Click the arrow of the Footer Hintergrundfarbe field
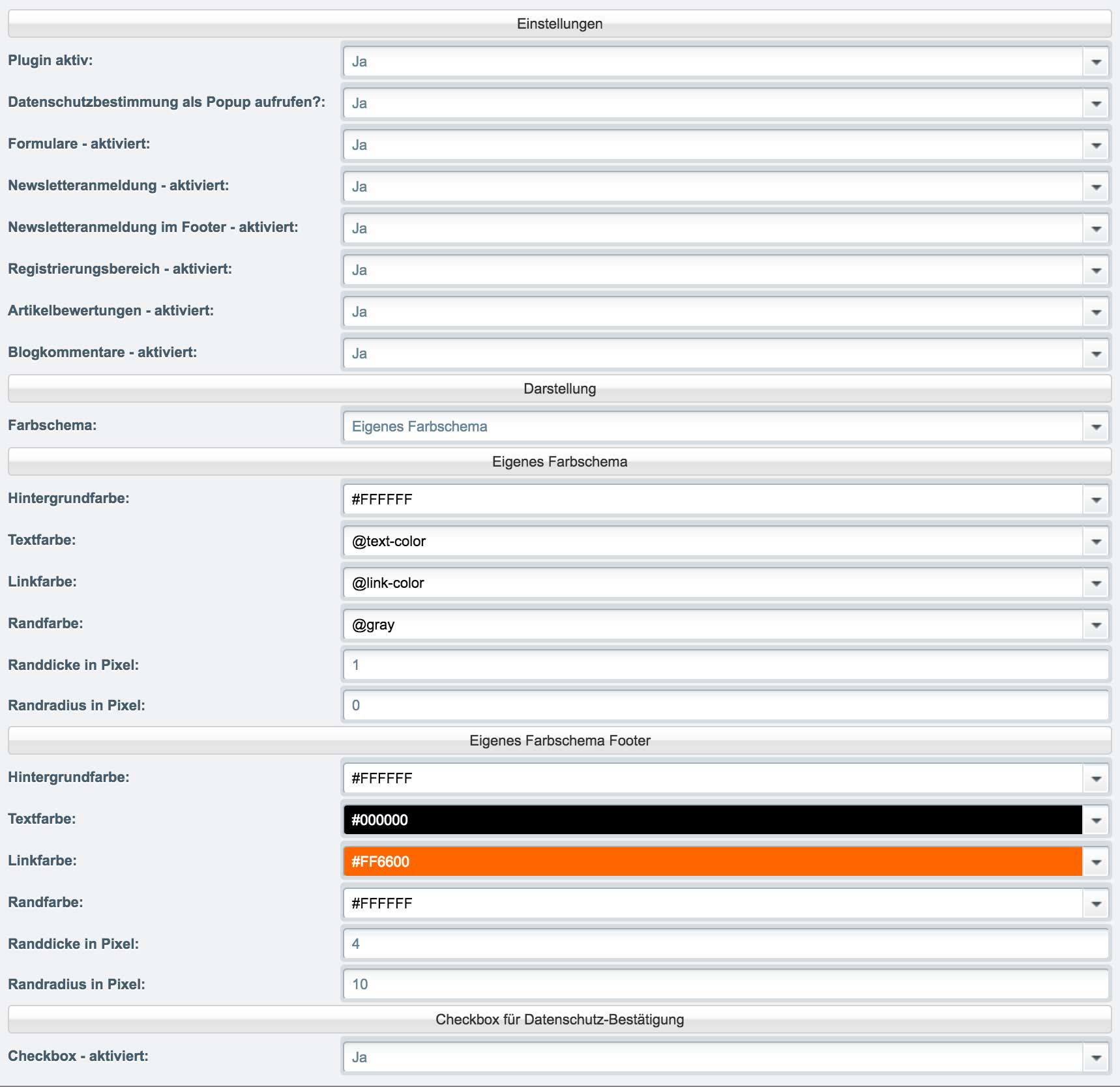Screen dimensions: 1120x1087 pos(1096,779)
